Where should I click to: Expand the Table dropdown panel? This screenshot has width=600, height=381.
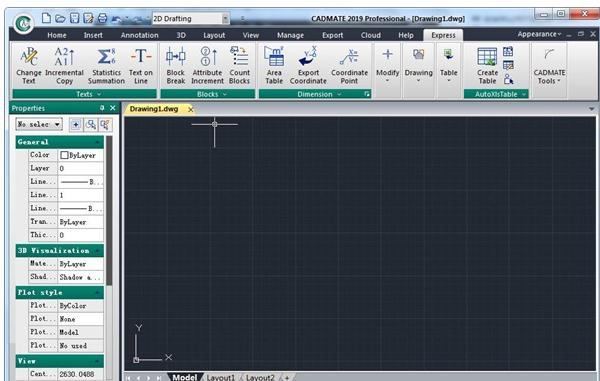click(448, 66)
